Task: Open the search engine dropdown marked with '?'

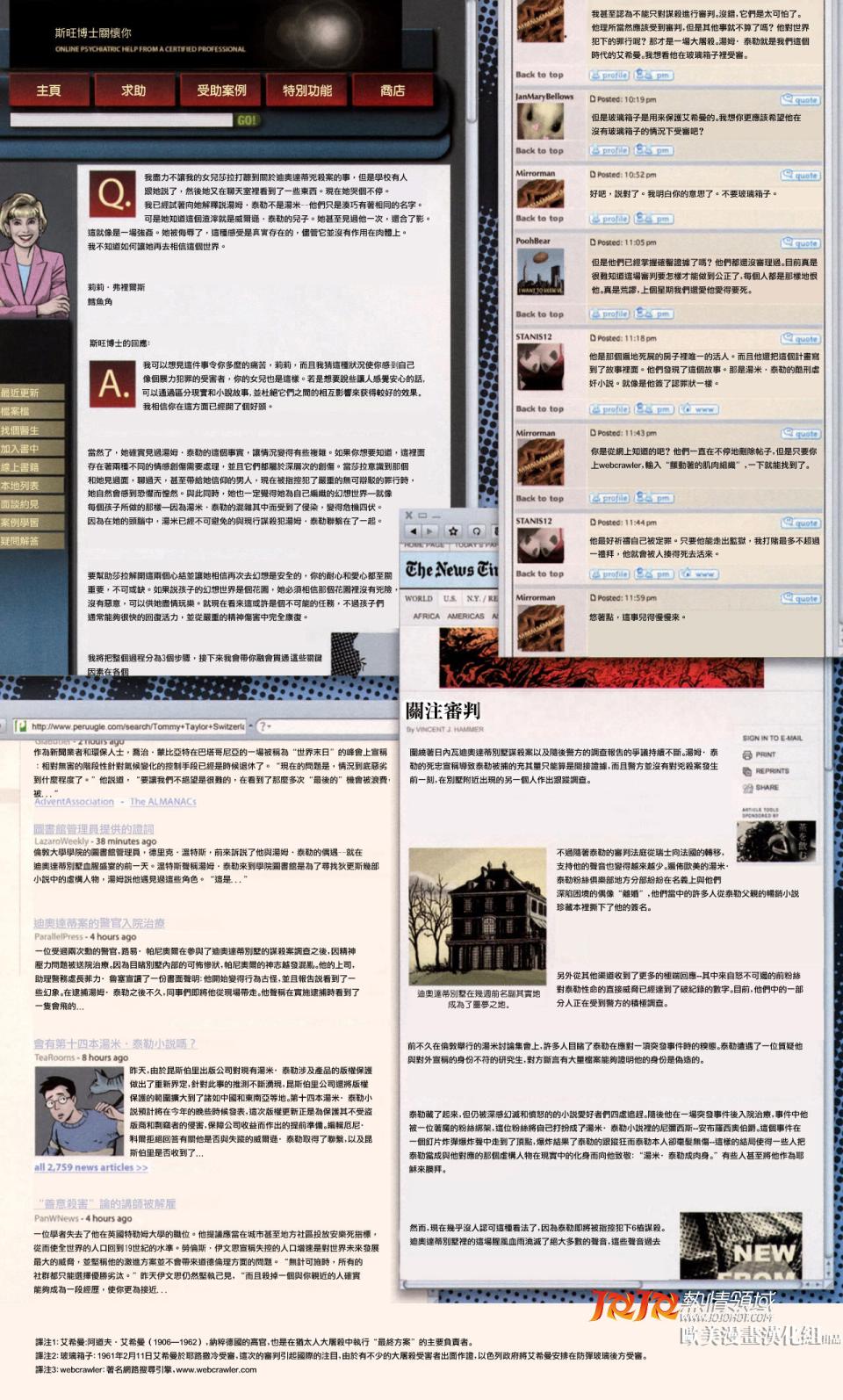Action: point(263,725)
